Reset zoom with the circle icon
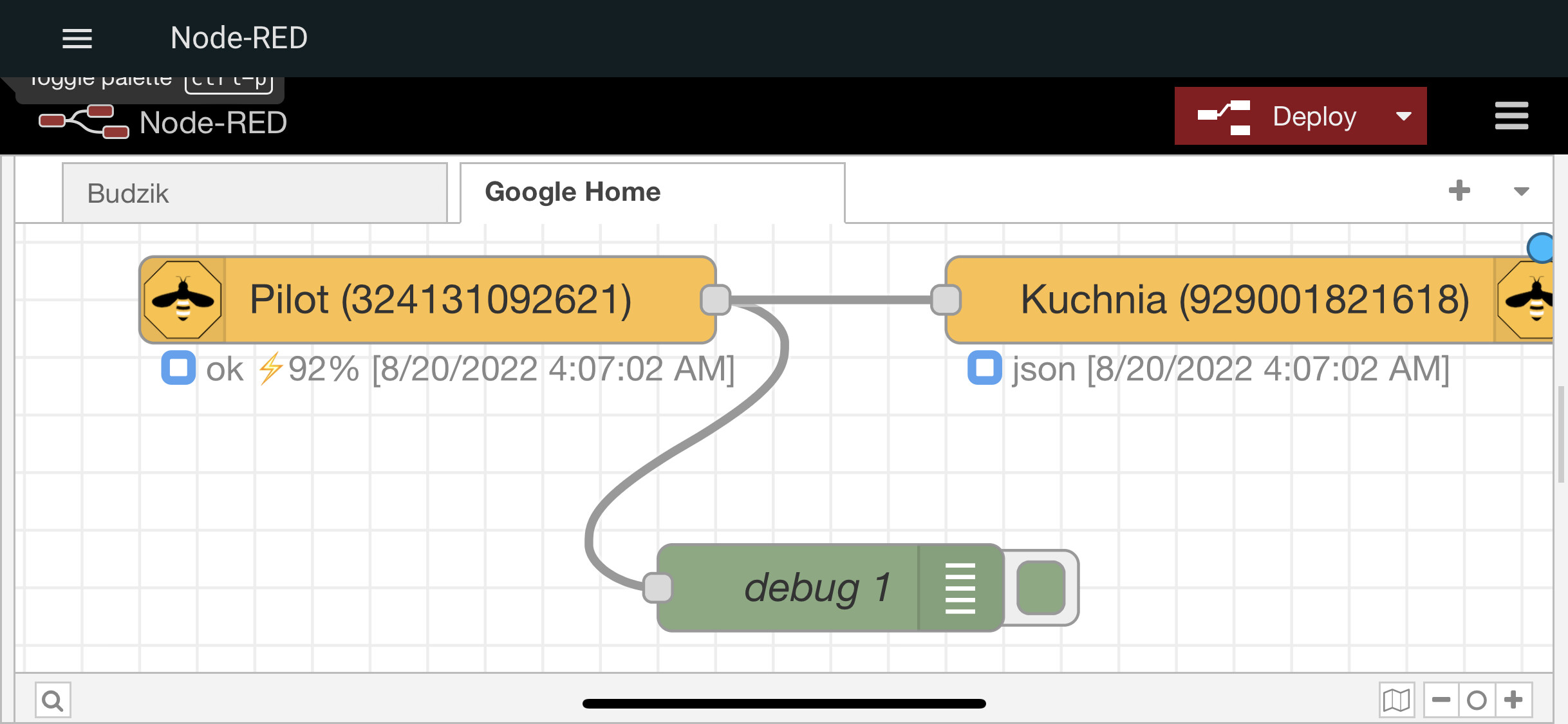Screen dimensions: 1568x724 (x=1477, y=700)
